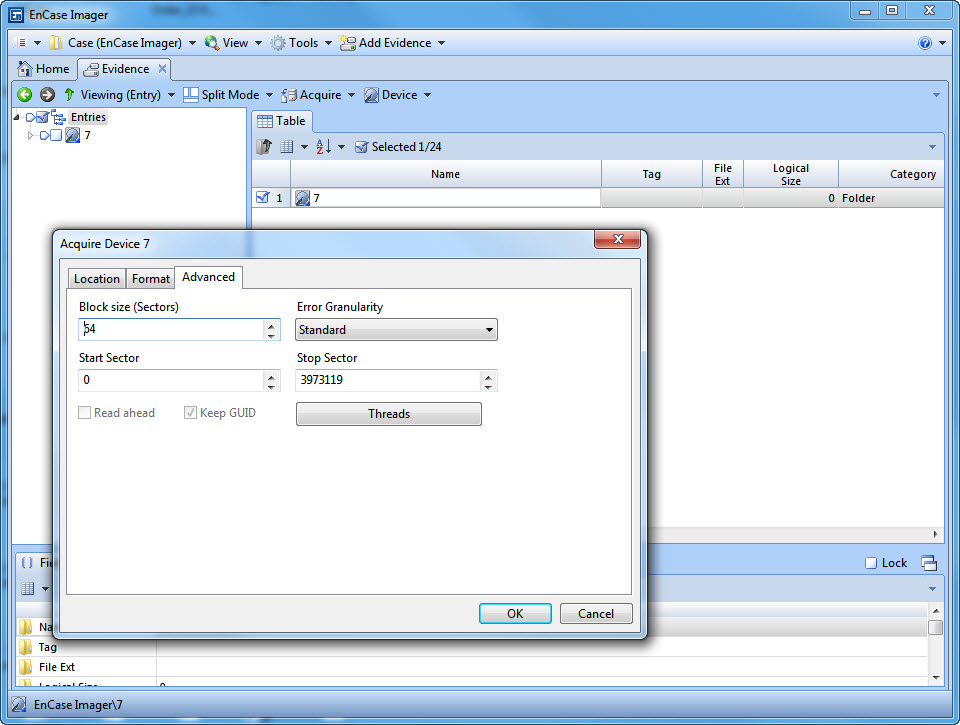This screenshot has width=960, height=725.
Task: Click the sort A-Z icon in table toolbar
Action: point(324,147)
